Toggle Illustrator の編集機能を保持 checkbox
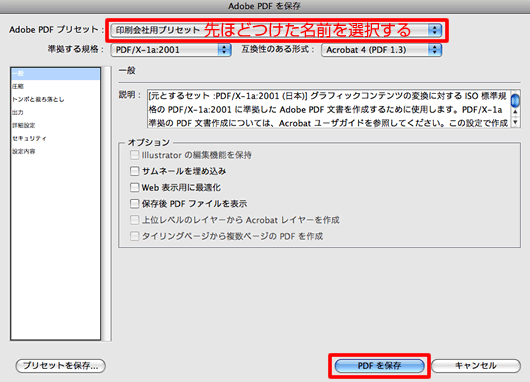530x382 pixels. (135, 155)
